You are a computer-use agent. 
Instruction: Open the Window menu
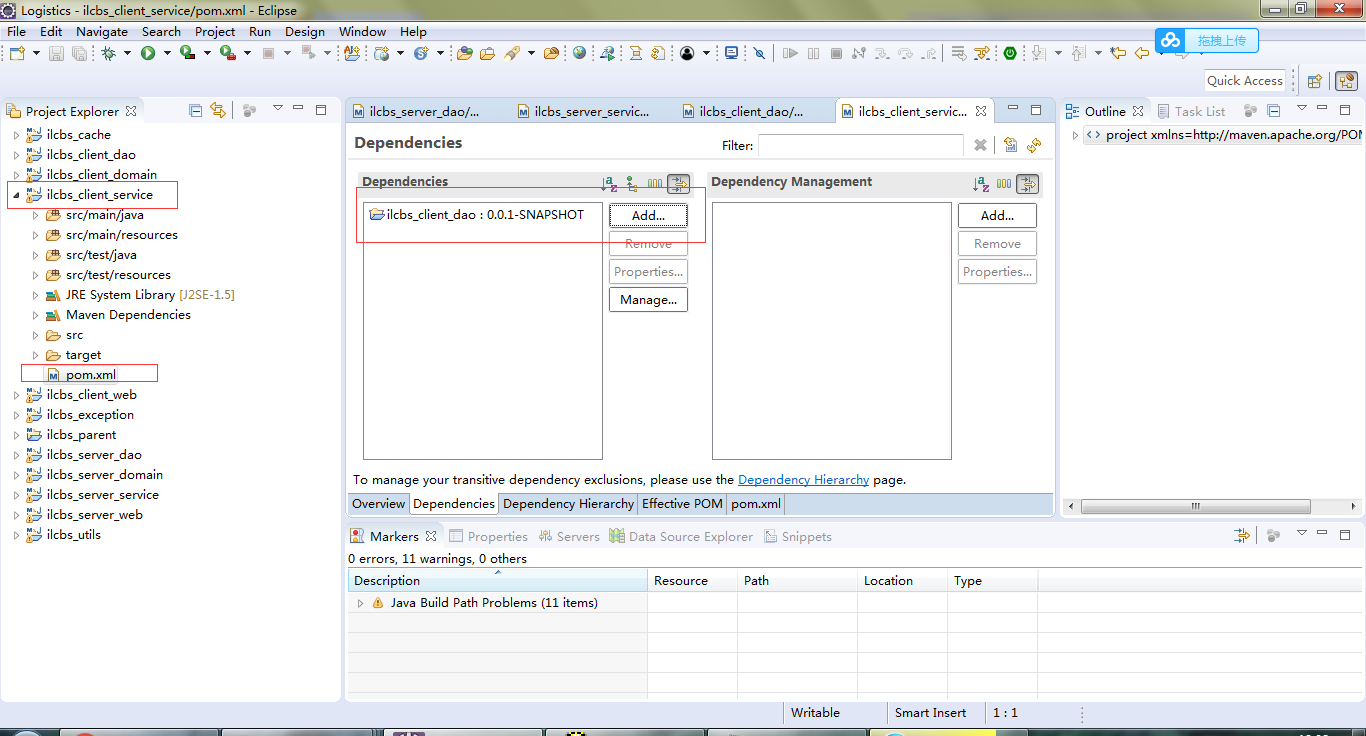362,31
